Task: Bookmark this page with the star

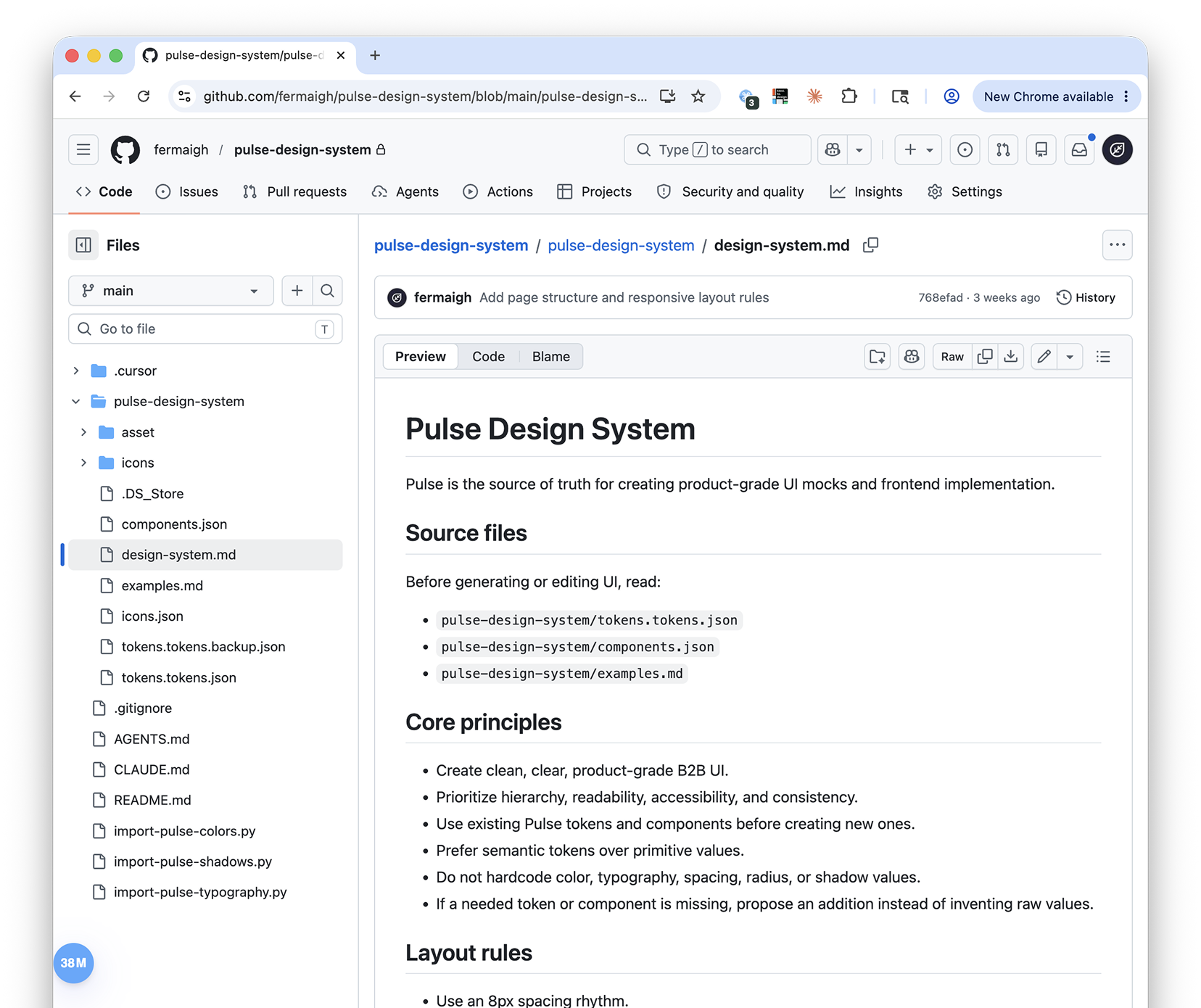Action: click(698, 96)
